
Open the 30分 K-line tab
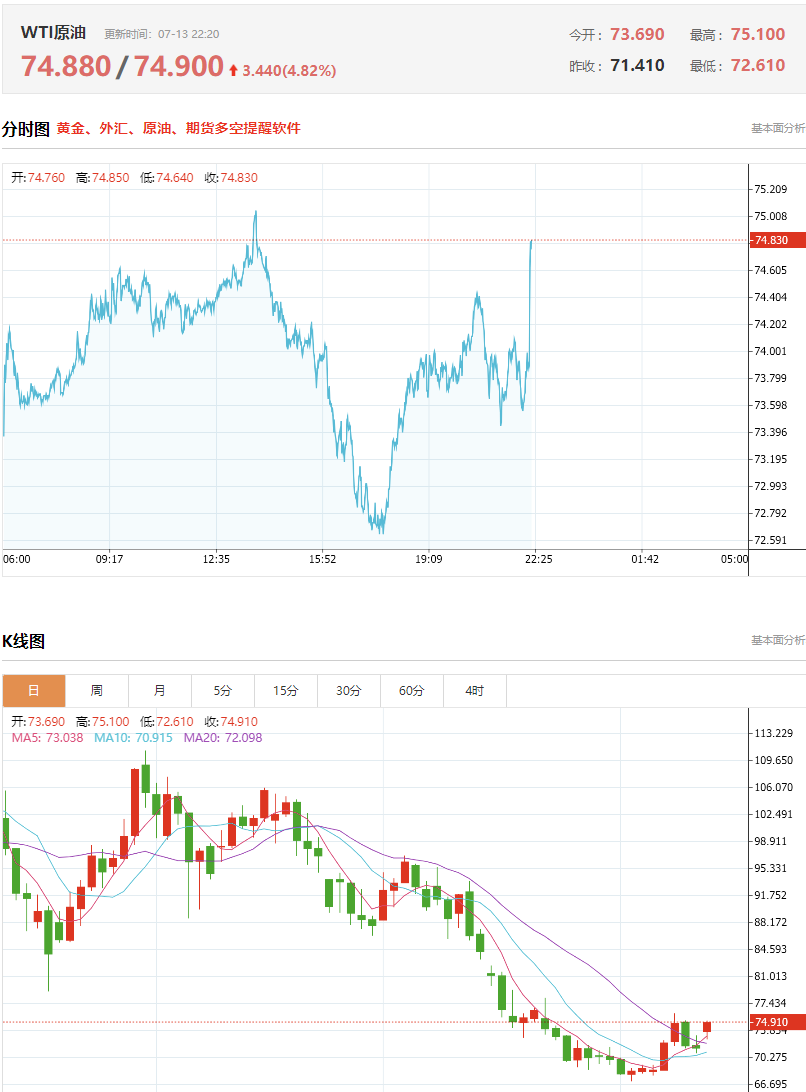tap(349, 691)
